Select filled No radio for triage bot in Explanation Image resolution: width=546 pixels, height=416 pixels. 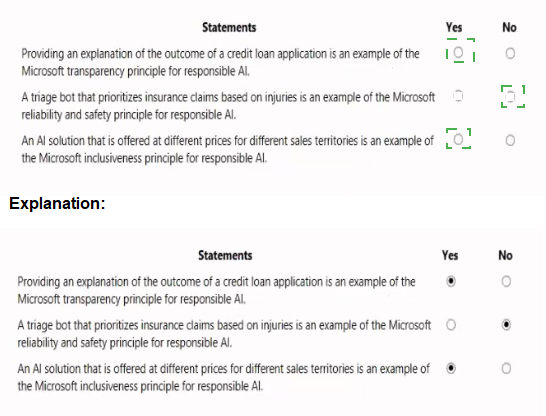tap(506, 325)
